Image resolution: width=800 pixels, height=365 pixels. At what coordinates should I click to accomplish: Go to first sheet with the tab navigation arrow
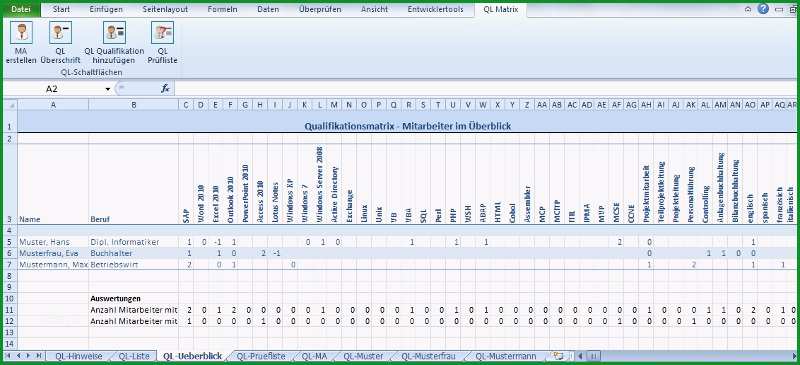(9, 355)
